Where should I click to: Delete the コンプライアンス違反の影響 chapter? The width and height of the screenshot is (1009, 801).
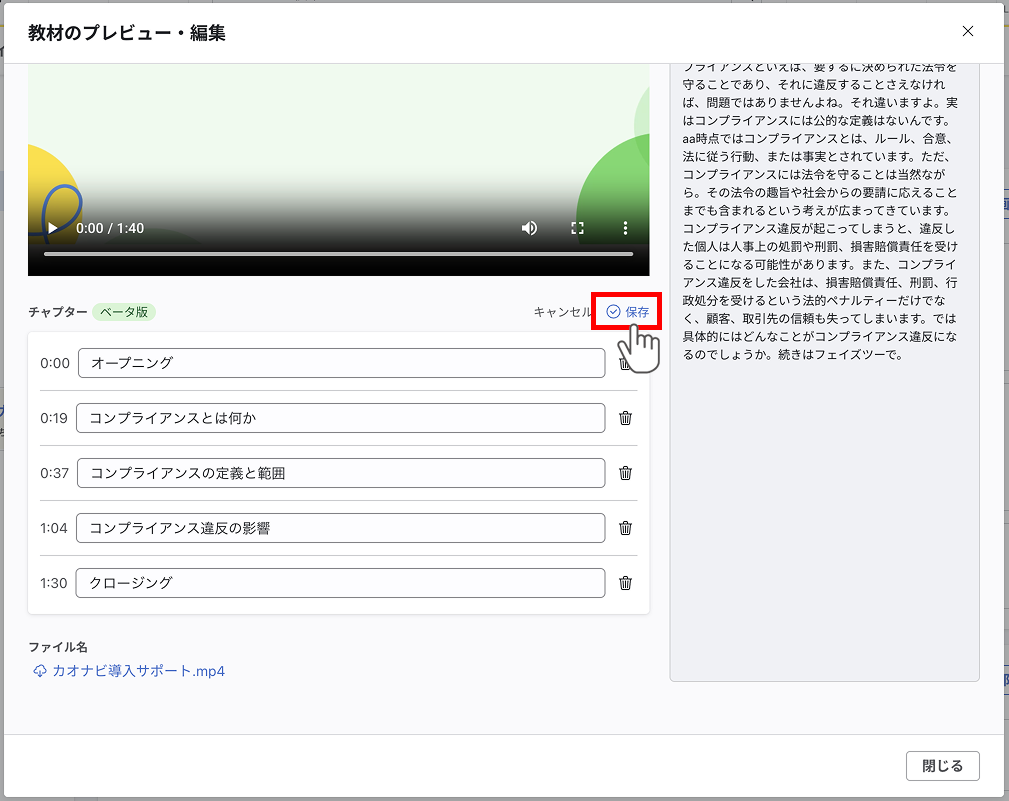pyautogui.click(x=626, y=528)
